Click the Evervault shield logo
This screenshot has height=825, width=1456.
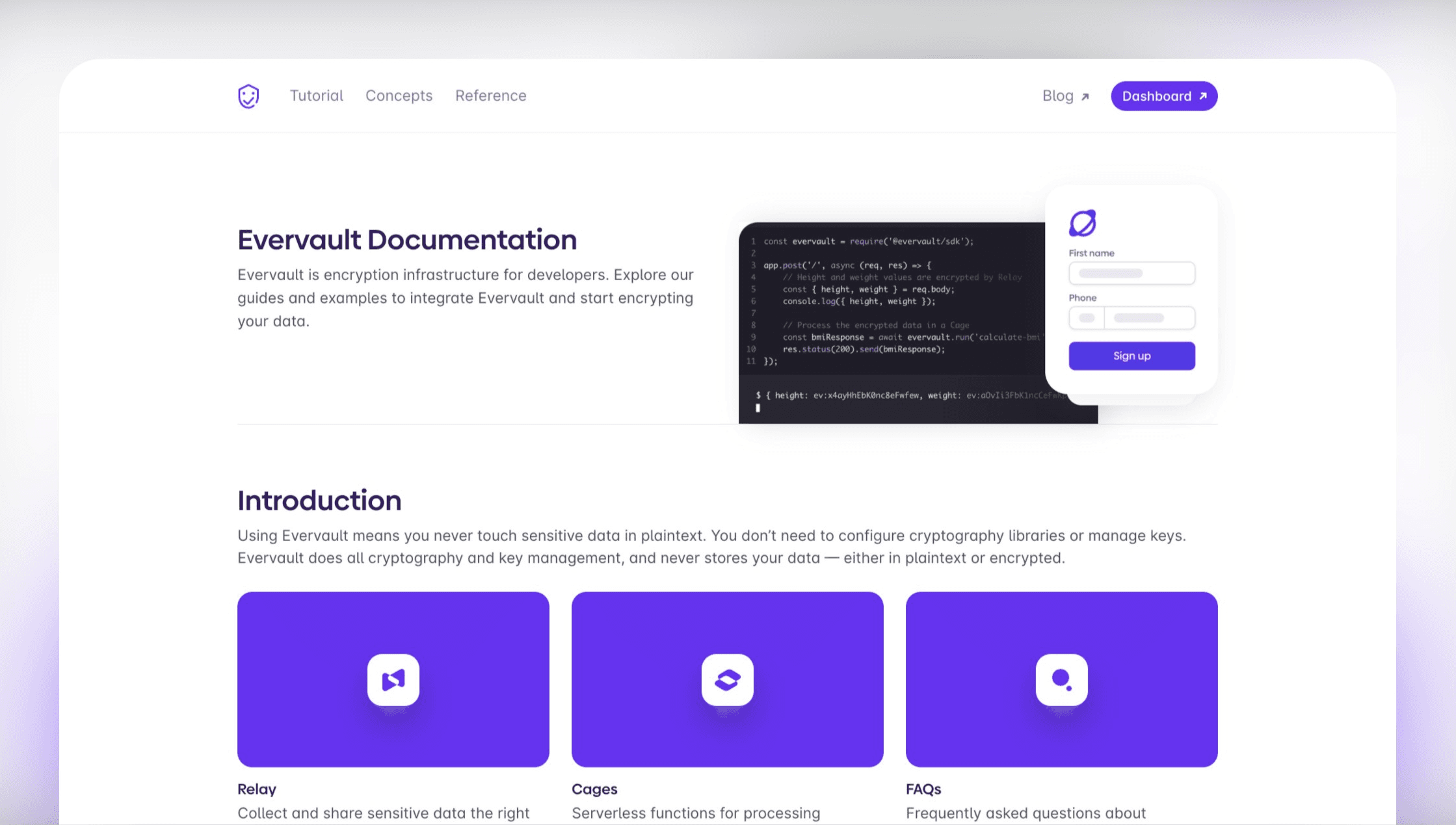coord(248,96)
